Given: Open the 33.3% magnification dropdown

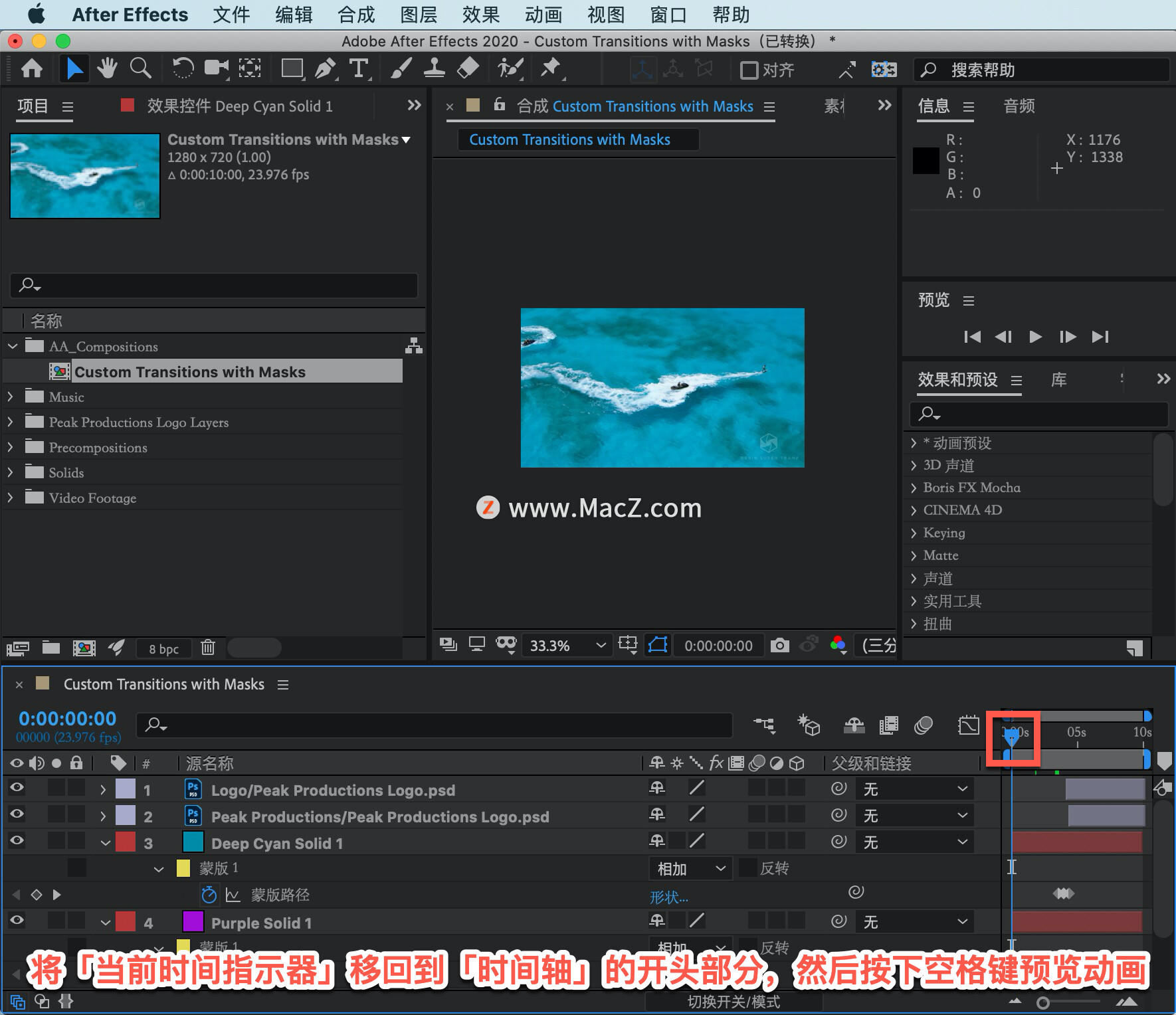Looking at the screenshot, I should [567, 646].
